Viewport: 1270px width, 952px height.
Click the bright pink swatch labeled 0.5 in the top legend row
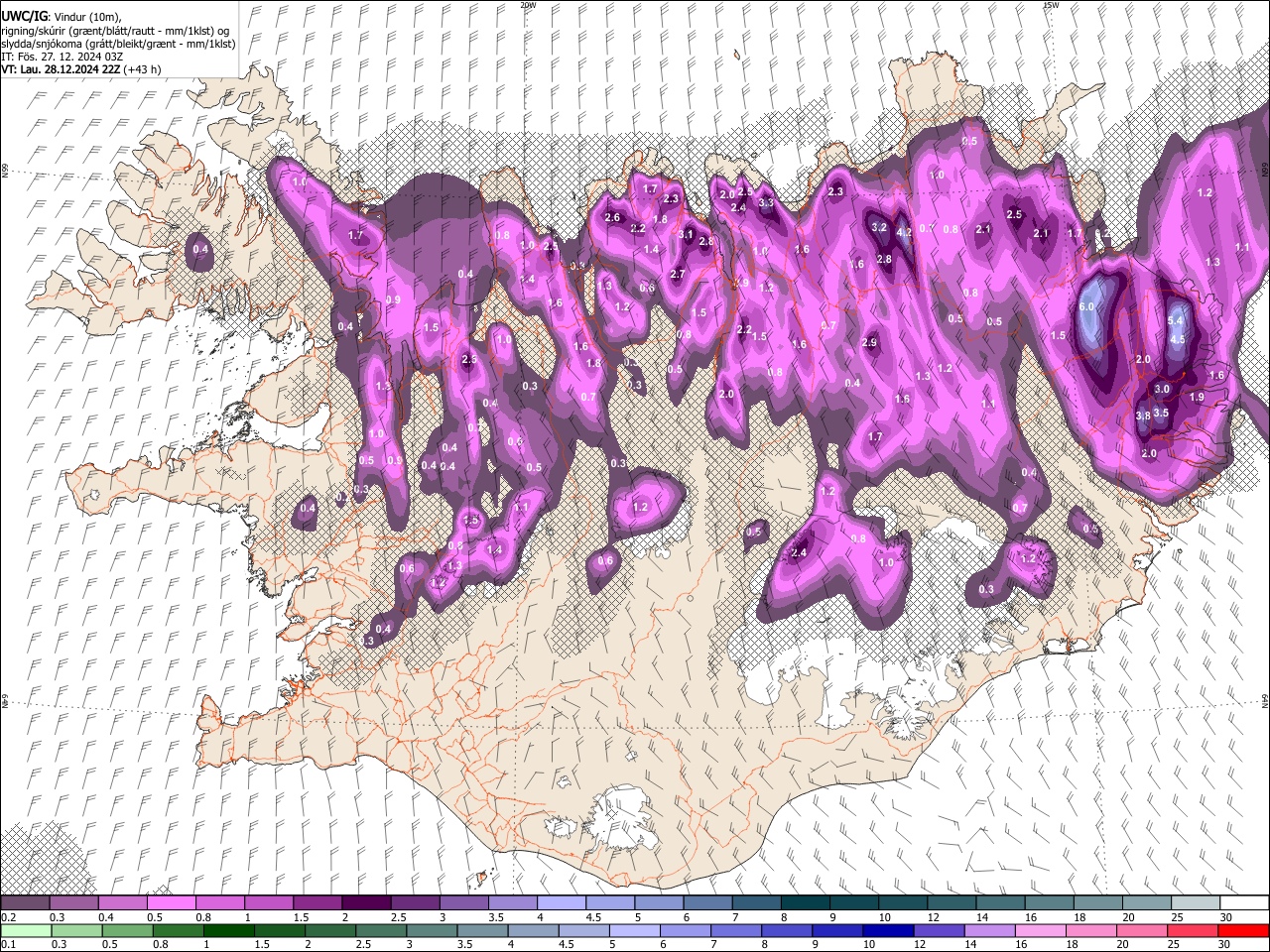tap(171, 902)
